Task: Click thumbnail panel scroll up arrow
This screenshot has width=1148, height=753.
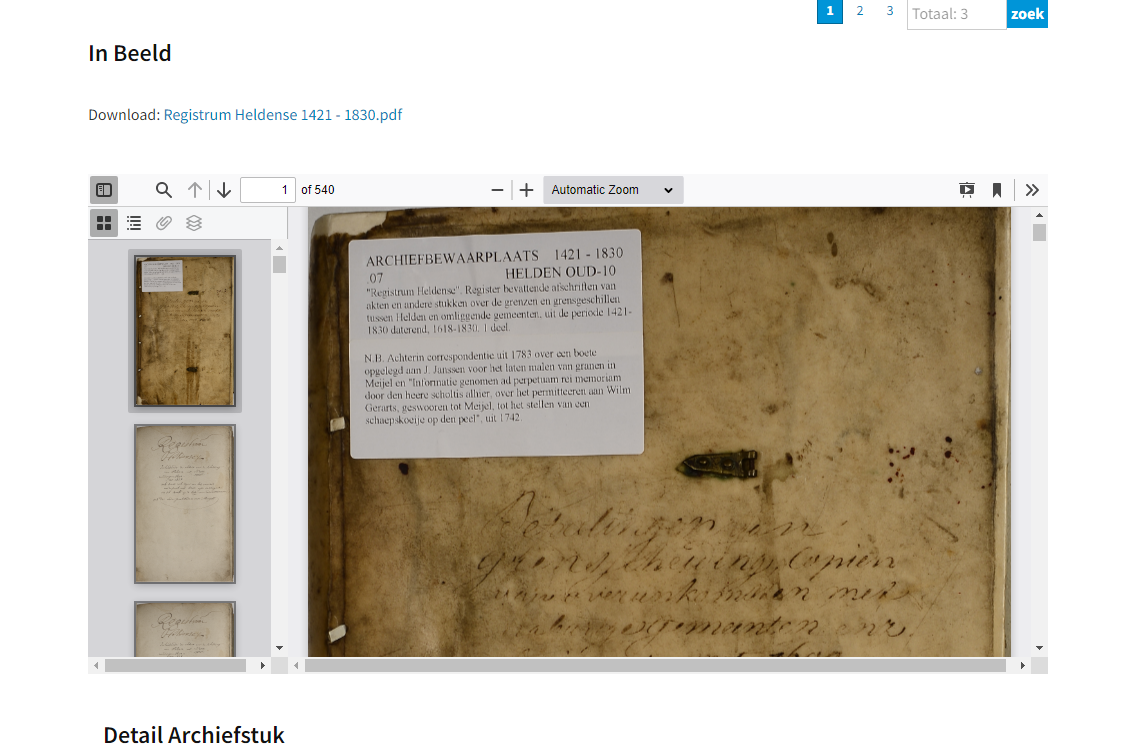Action: click(279, 248)
